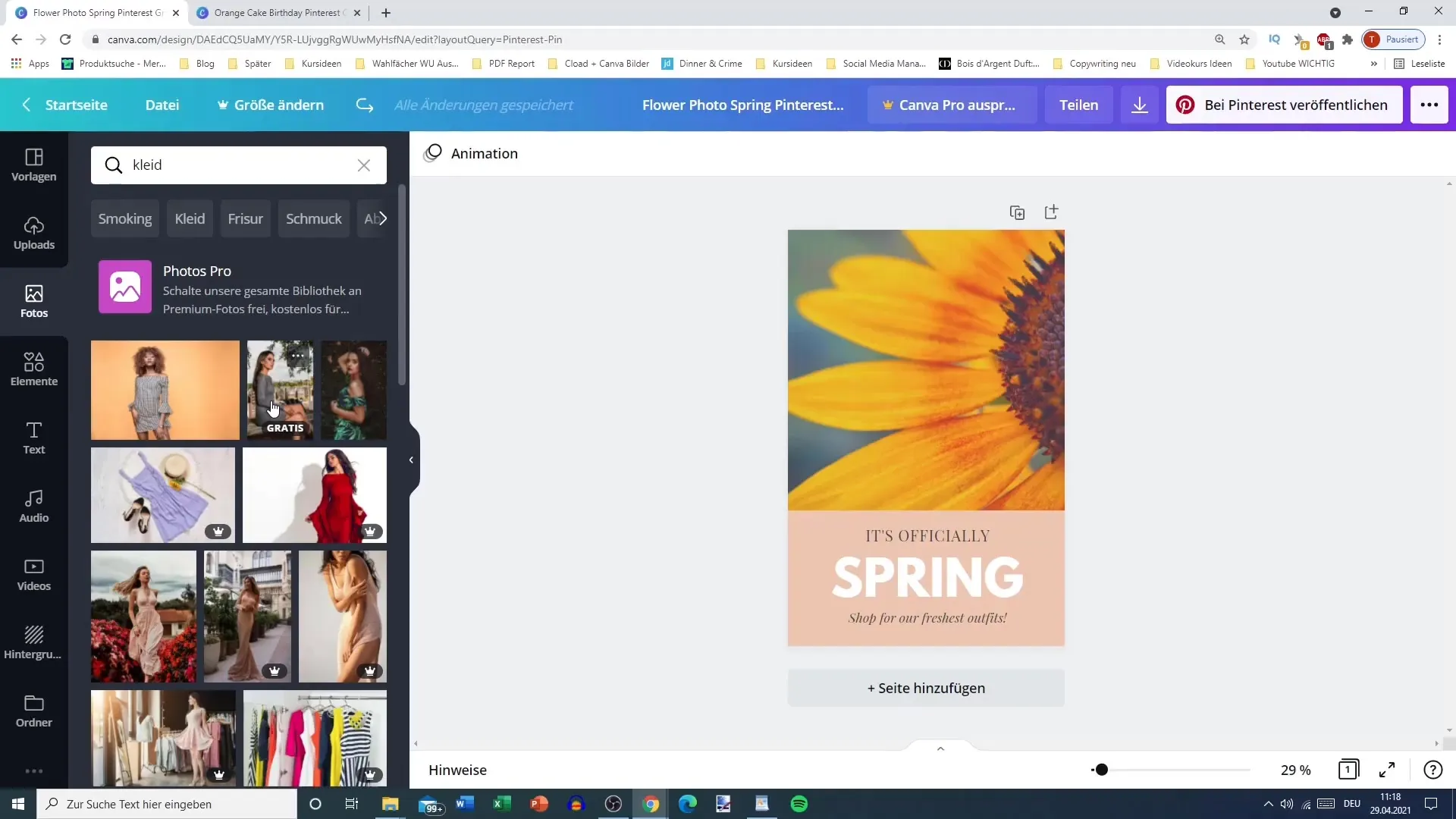Select photo of woman among red flowers

click(143, 617)
